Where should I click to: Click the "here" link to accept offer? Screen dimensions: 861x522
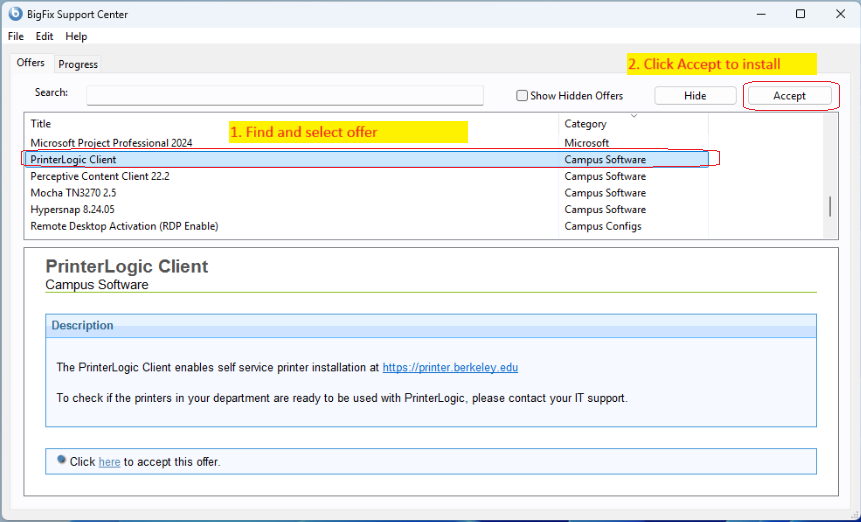click(109, 462)
